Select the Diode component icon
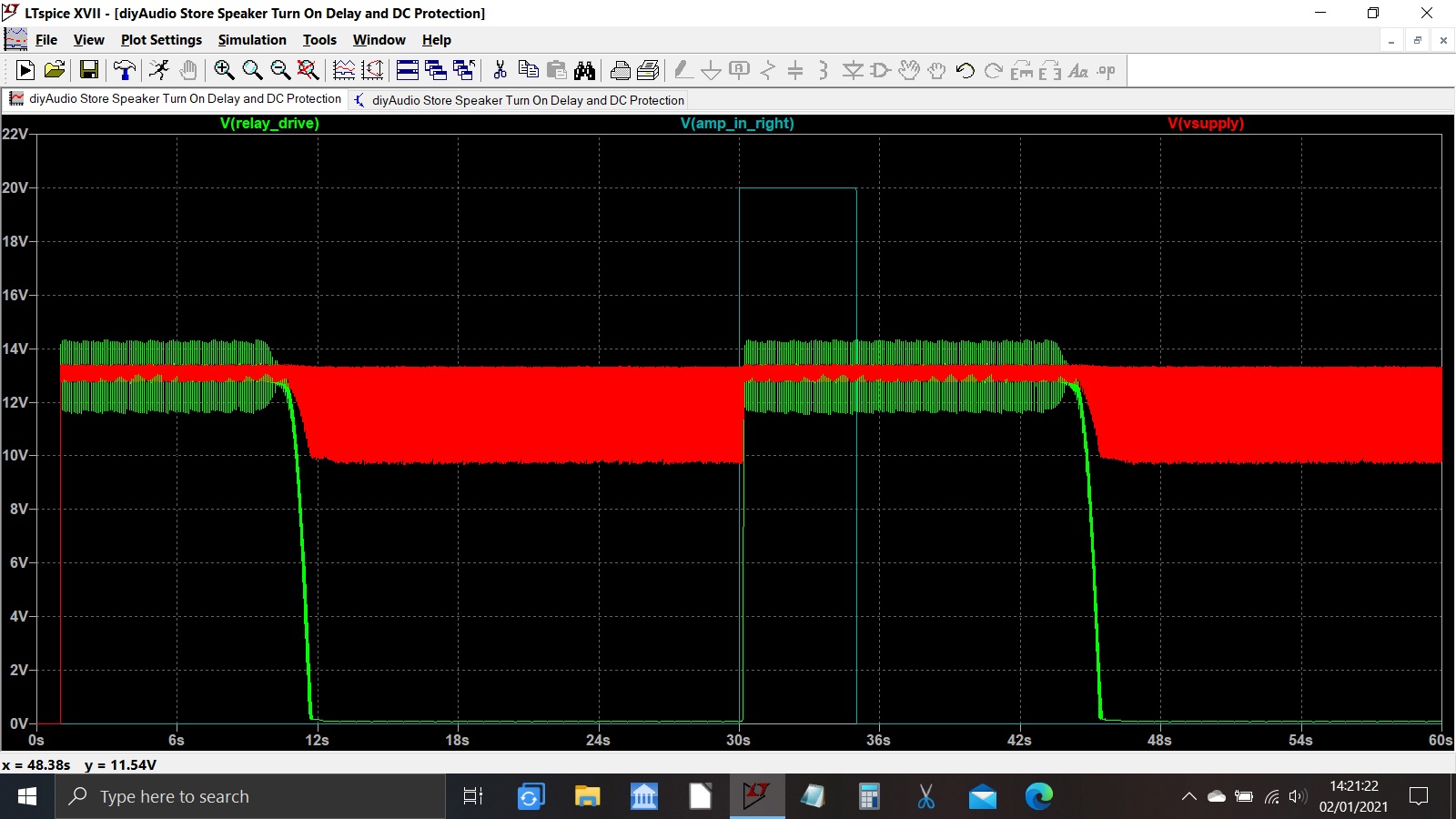Screen dimensions: 1456x819 (x=853, y=70)
